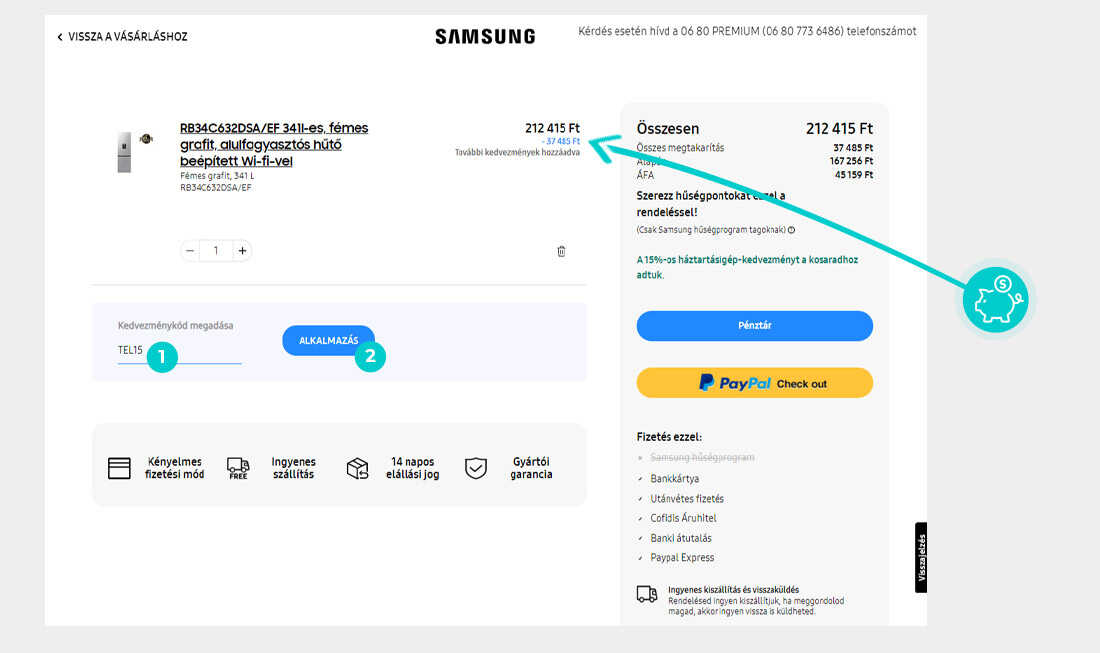Click the info icon beside hűségprogram note

click(791, 230)
